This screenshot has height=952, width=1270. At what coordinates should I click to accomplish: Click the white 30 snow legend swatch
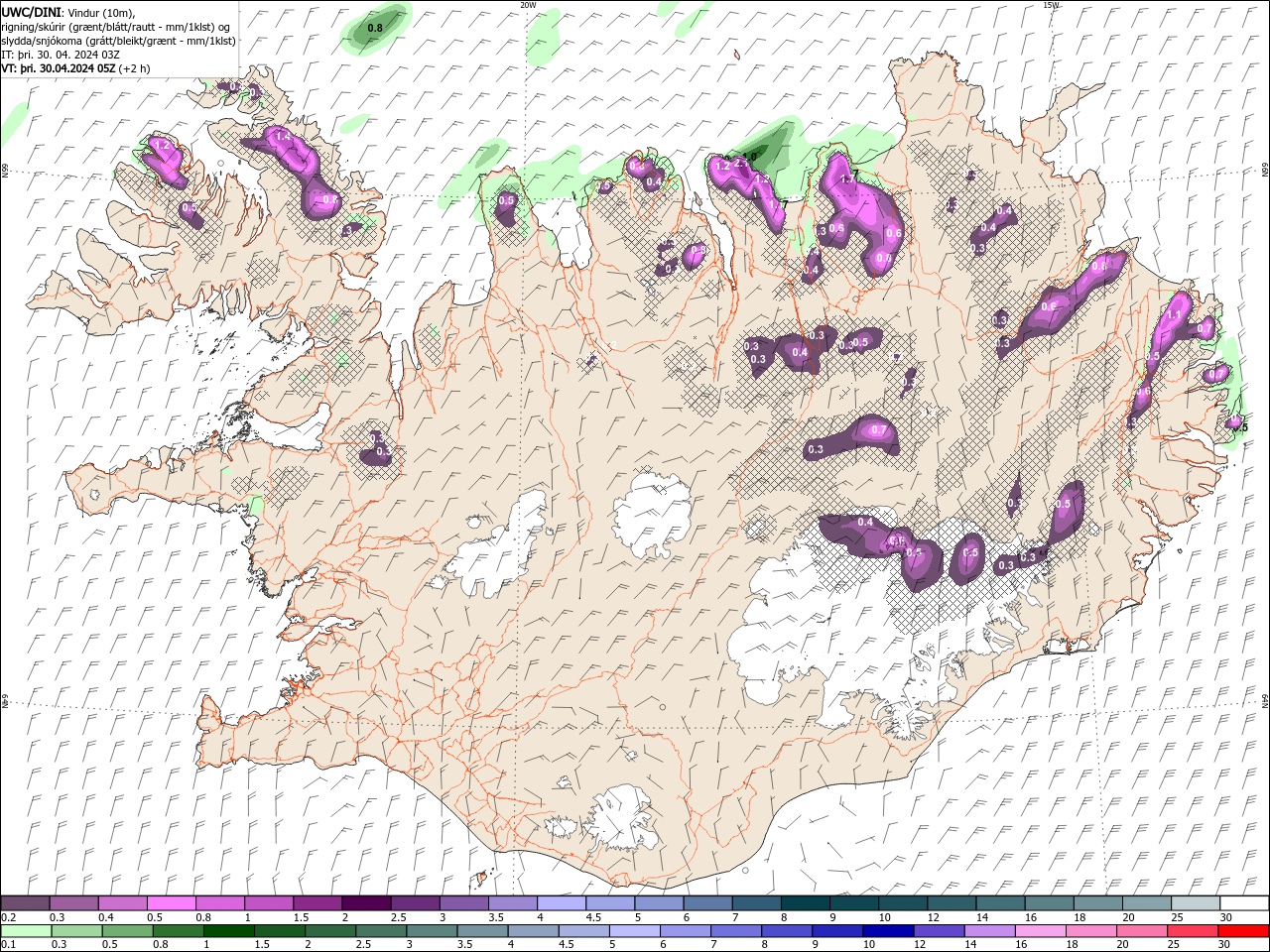coord(1243,903)
